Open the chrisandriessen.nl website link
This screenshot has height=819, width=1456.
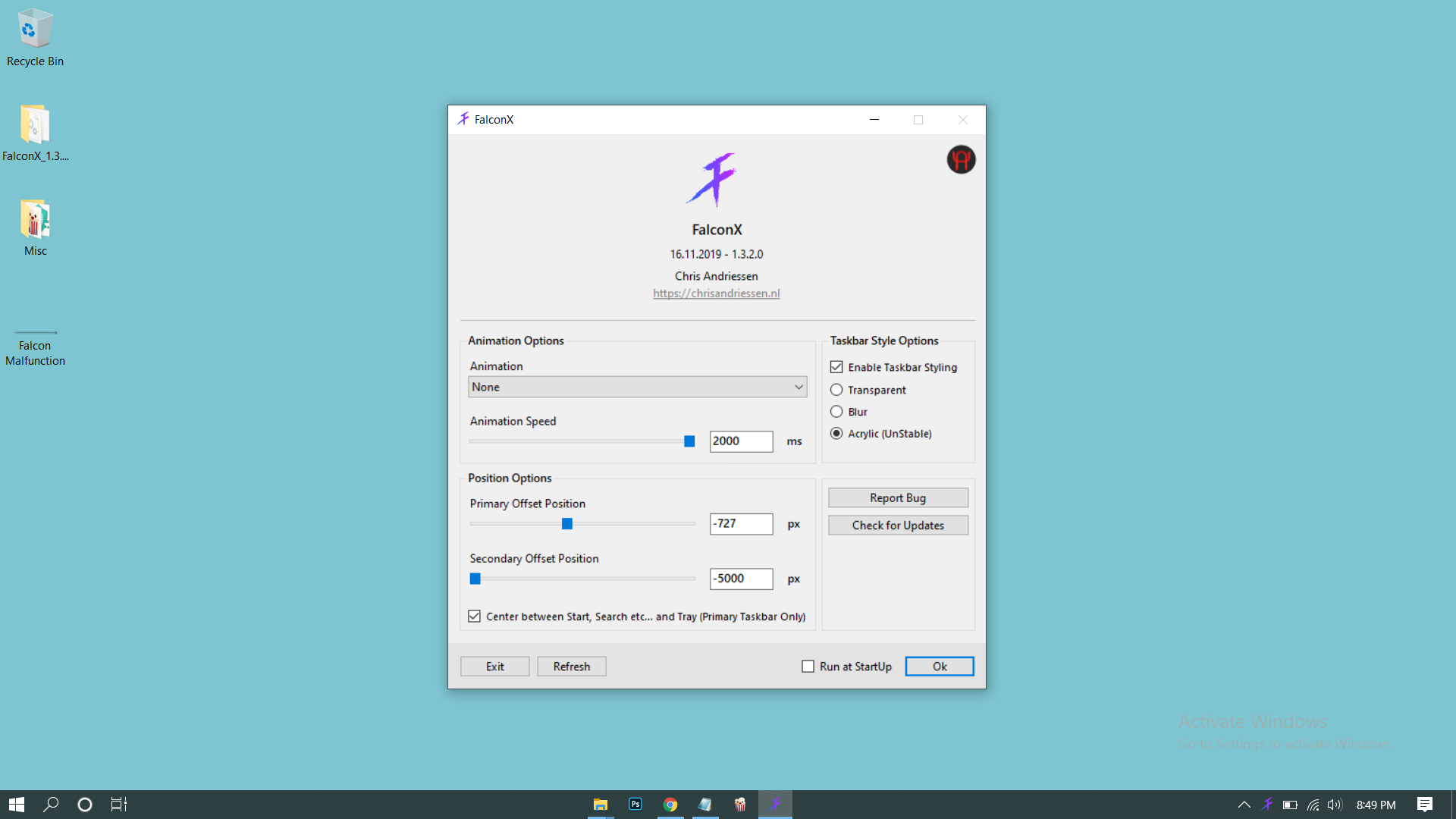tap(716, 293)
